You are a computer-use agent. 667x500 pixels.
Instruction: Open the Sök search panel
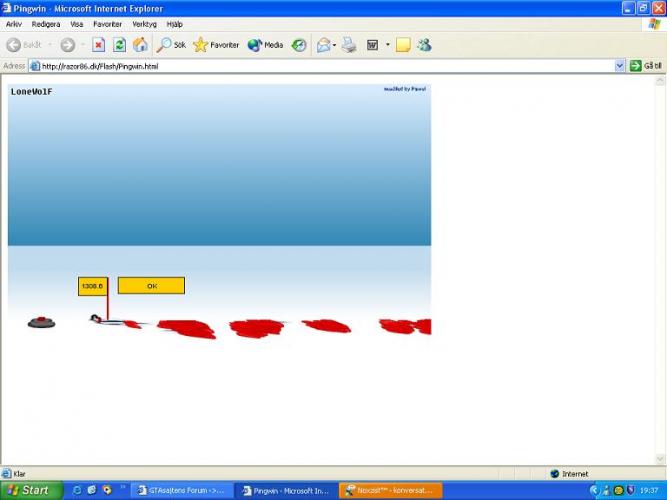tap(172, 45)
